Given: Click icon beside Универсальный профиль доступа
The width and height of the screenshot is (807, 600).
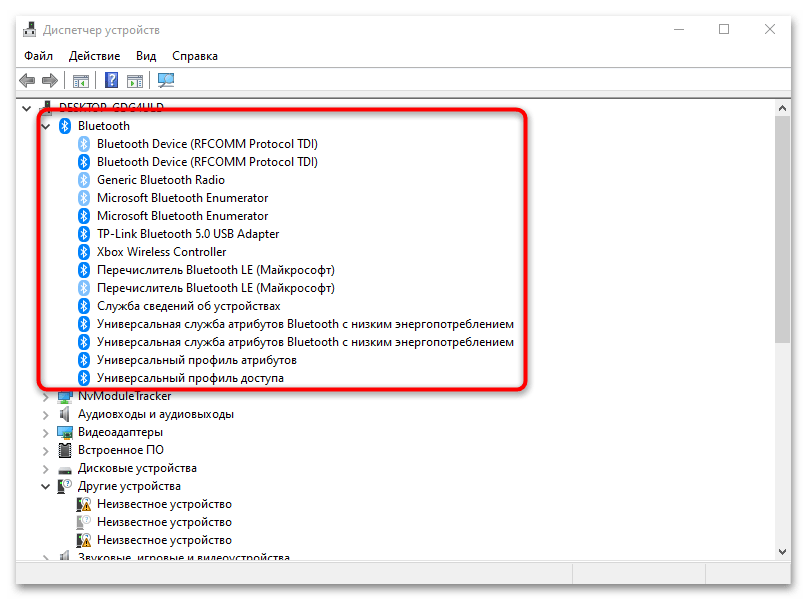Looking at the screenshot, I should point(84,378).
